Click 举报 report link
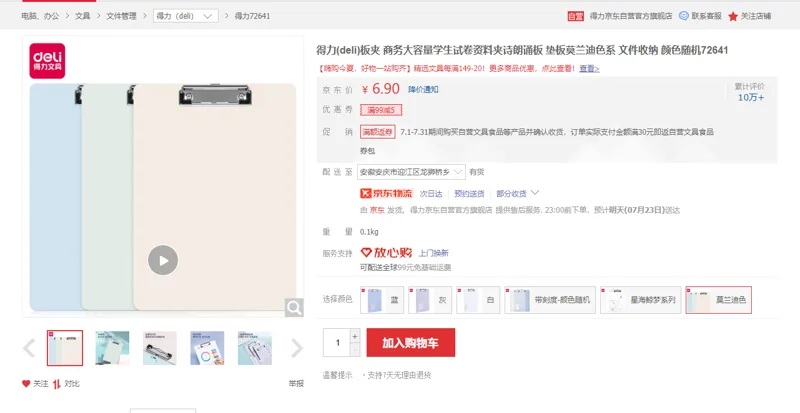Screen dimensions: 800x413 296,383
